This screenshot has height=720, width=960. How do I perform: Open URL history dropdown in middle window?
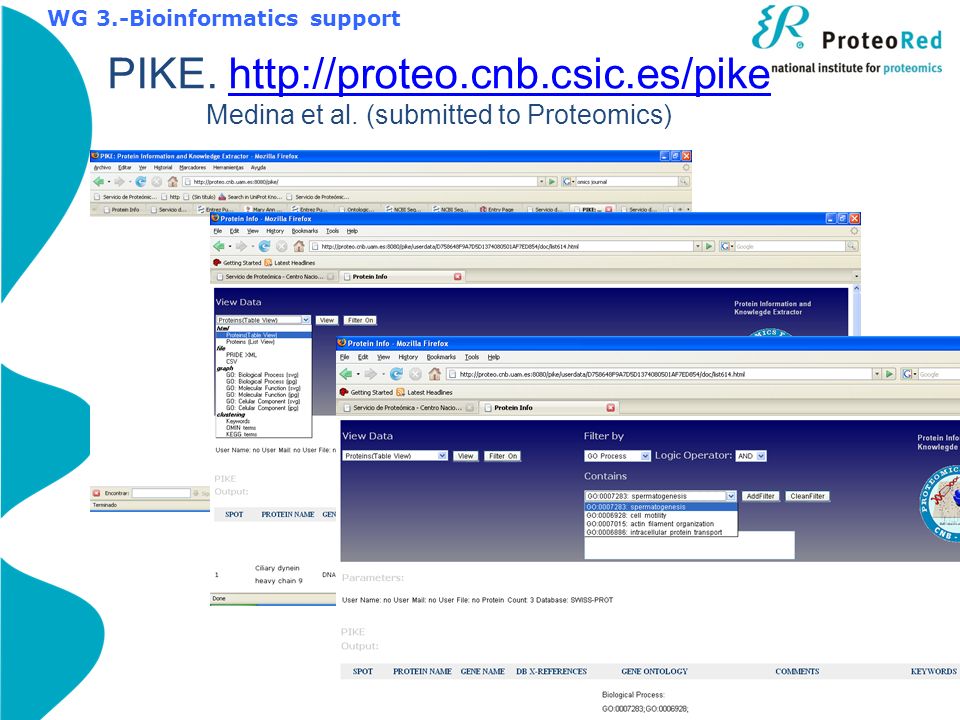(698, 246)
